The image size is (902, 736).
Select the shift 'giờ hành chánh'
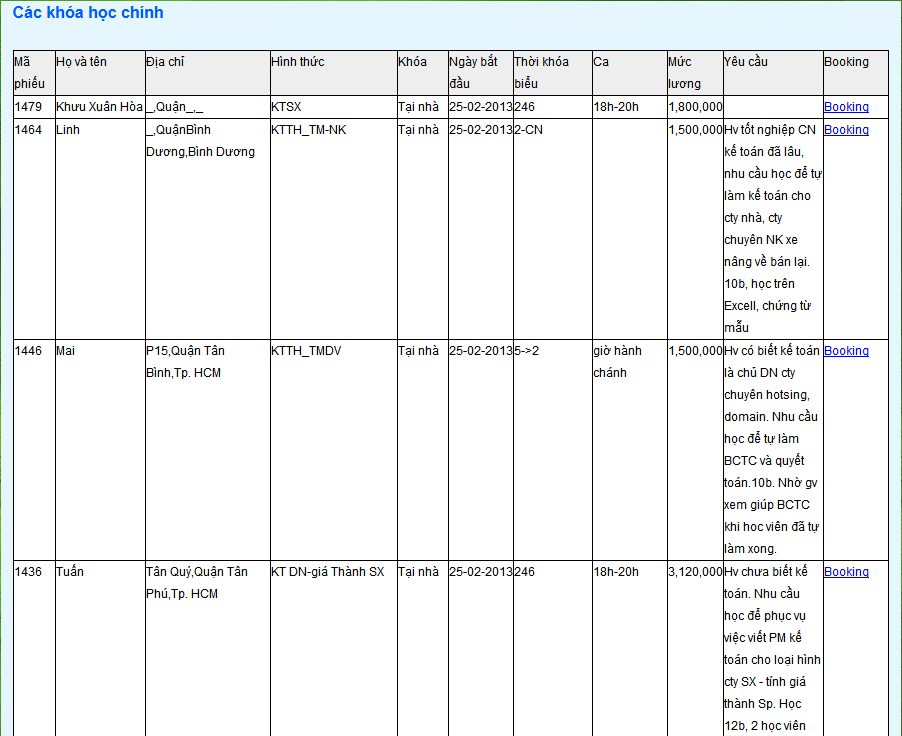click(x=617, y=362)
